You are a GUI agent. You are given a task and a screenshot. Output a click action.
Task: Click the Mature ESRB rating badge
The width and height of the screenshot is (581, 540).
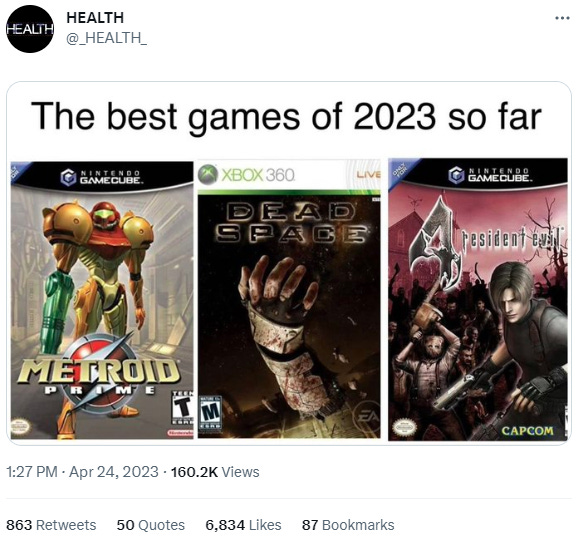210,412
